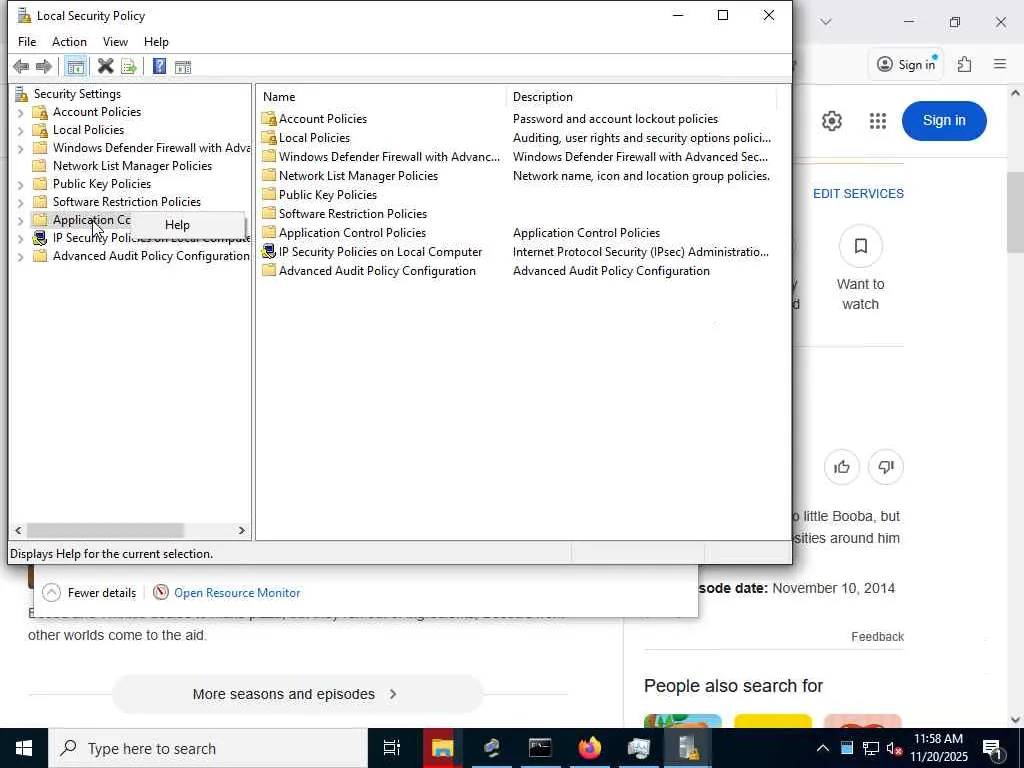Open Google settings gear icon

[831, 121]
